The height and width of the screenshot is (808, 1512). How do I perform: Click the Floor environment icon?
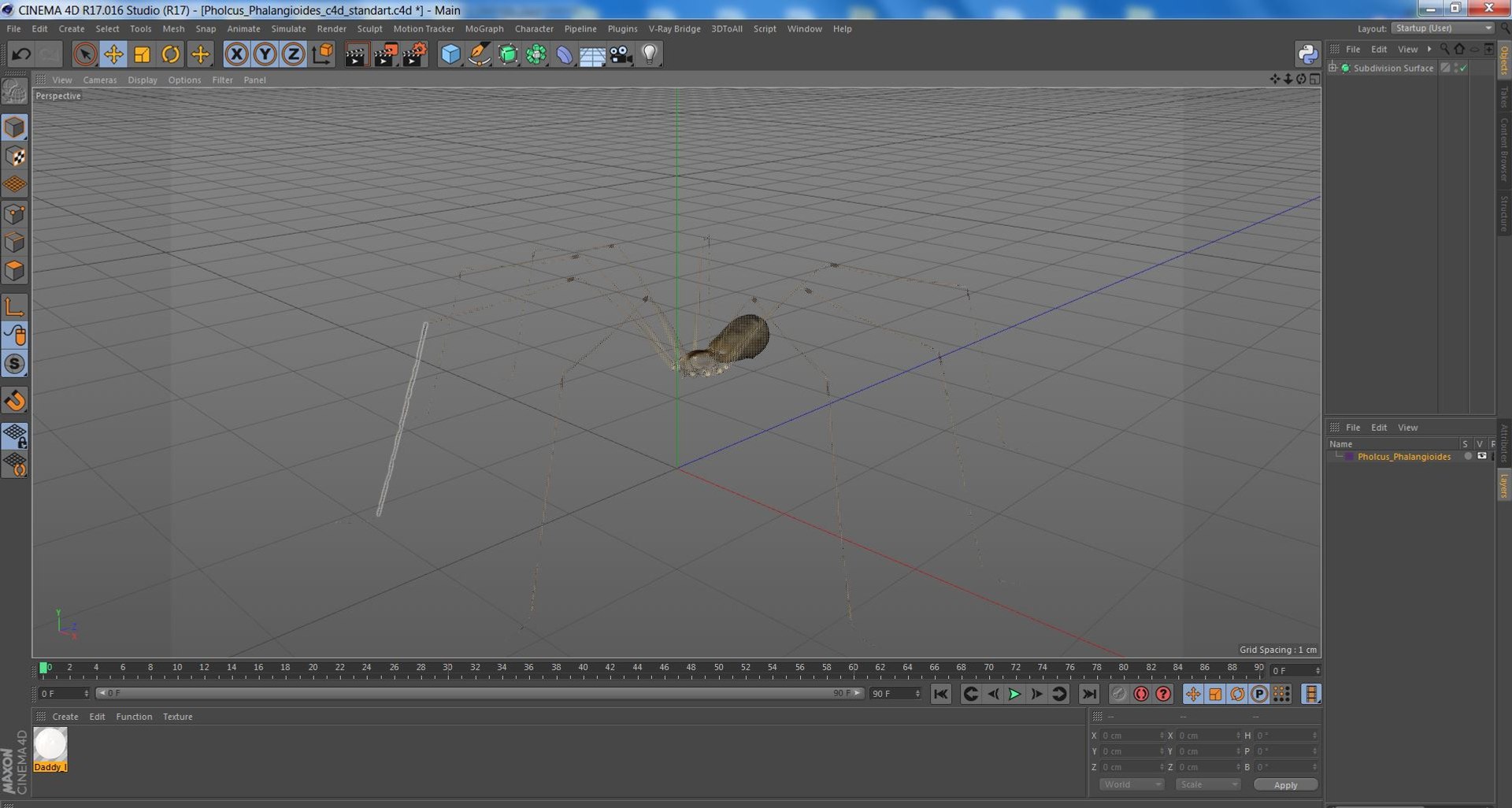pyautogui.click(x=592, y=54)
